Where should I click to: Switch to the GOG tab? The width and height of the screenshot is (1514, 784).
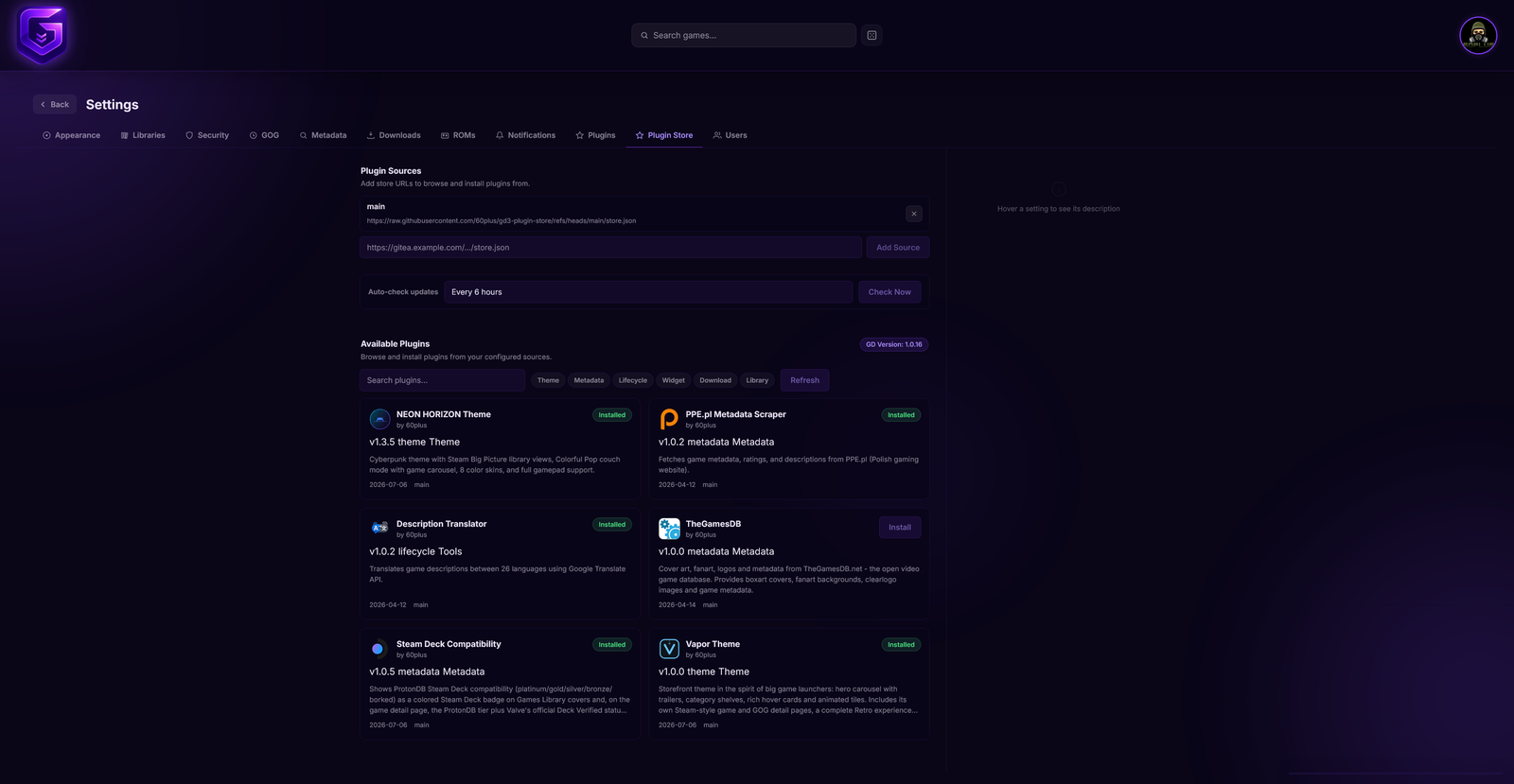(x=264, y=135)
